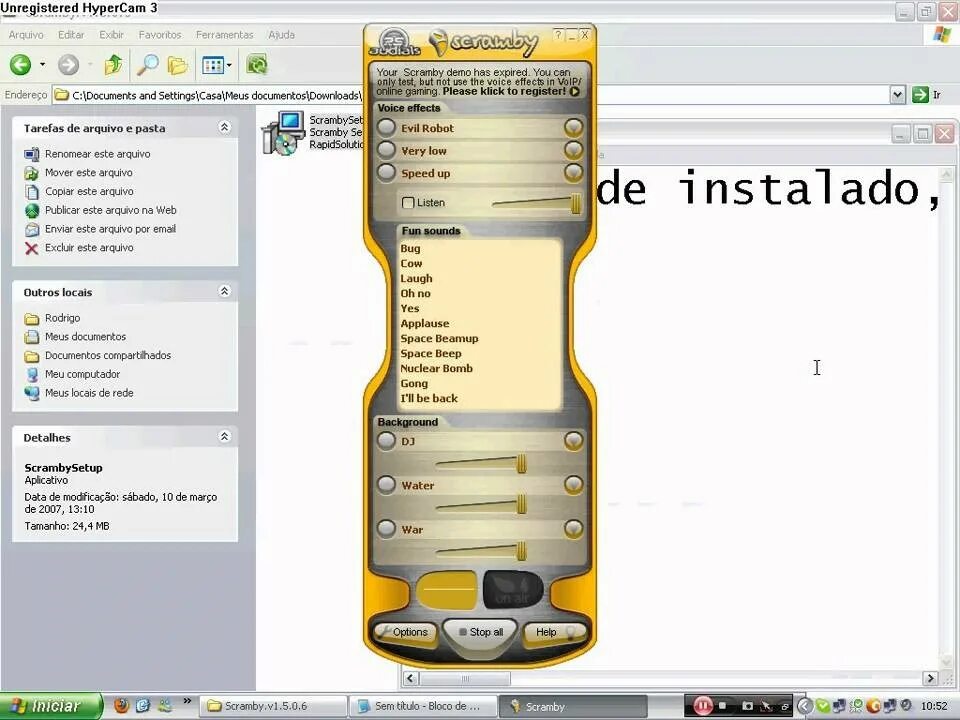Click the tray expand arrow icon

pyautogui.click(x=804, y=706)
